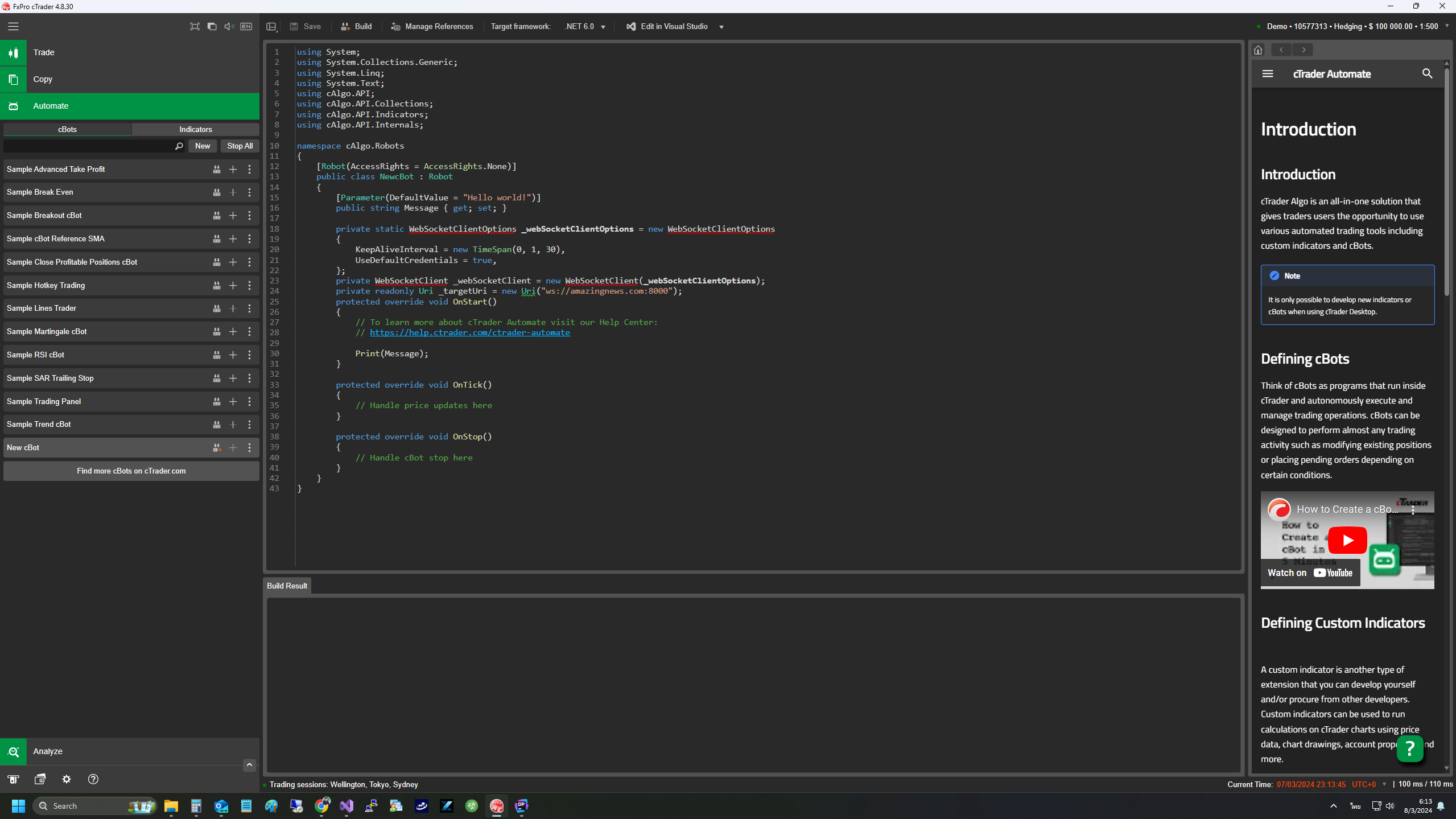Add instance to Sample Martingale cBot
The image size is (1456, 819).
233,332
